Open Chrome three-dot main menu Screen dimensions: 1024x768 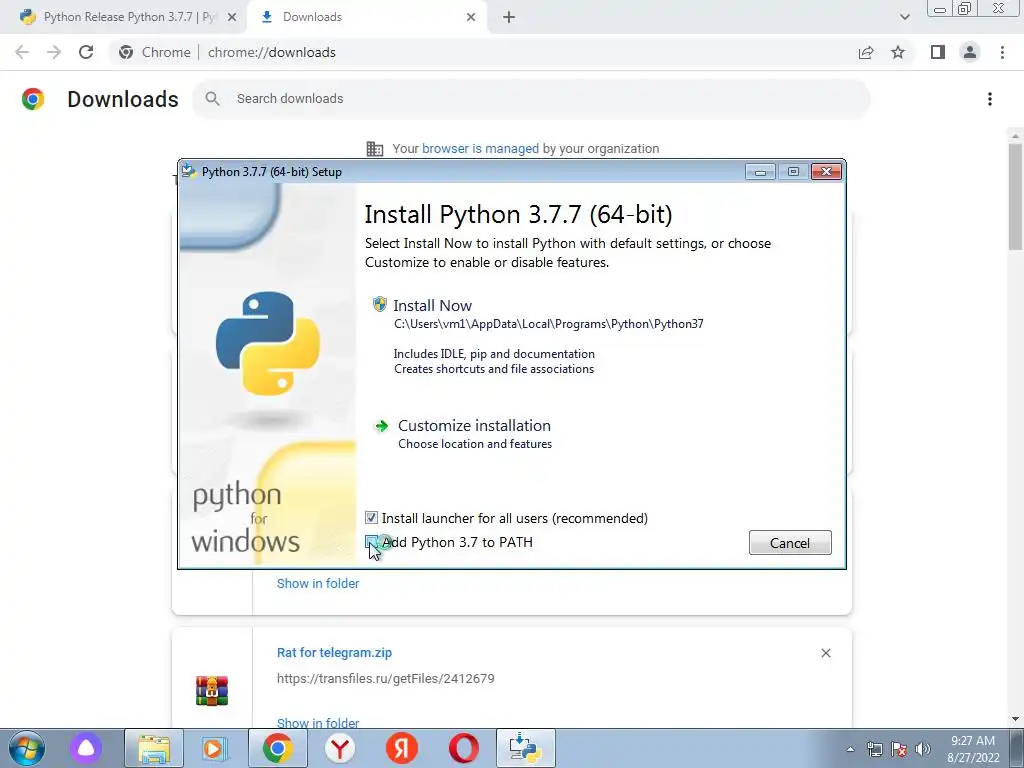click(x=1002, y=52)
